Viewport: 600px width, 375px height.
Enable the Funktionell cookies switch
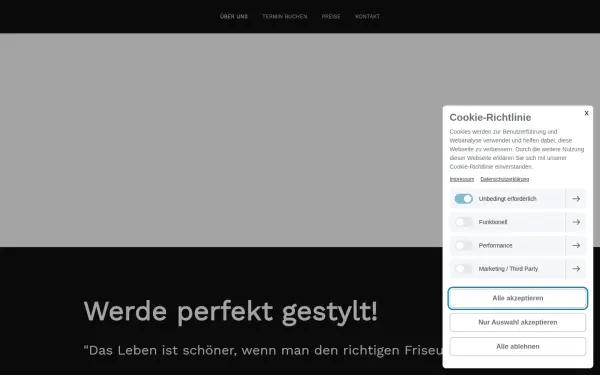click(x=464, y=222)
